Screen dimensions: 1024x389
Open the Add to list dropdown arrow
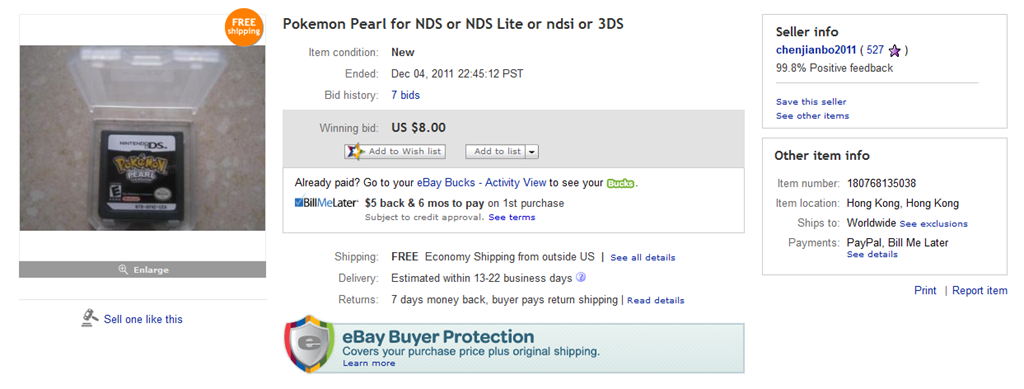point(532,151)
